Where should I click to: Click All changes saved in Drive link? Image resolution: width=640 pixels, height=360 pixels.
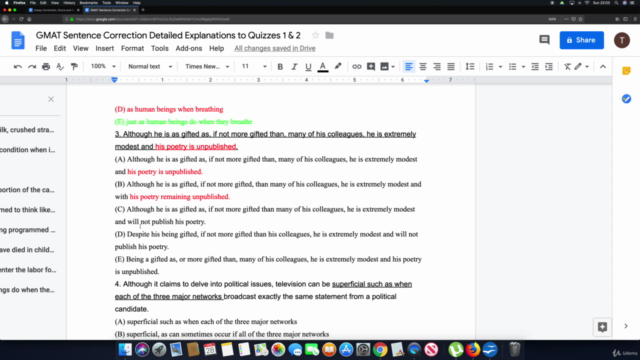(x=275, y=48)
